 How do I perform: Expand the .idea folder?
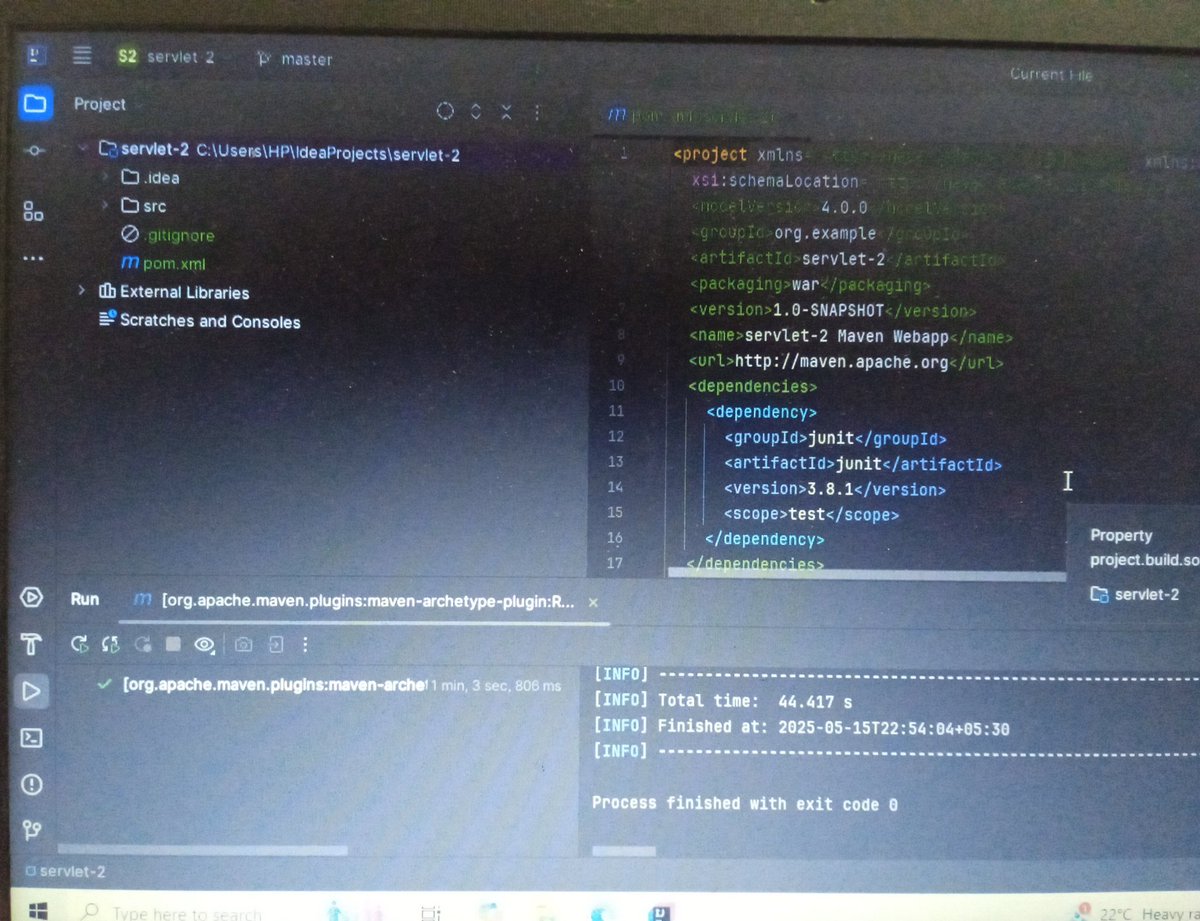(105, 177)
